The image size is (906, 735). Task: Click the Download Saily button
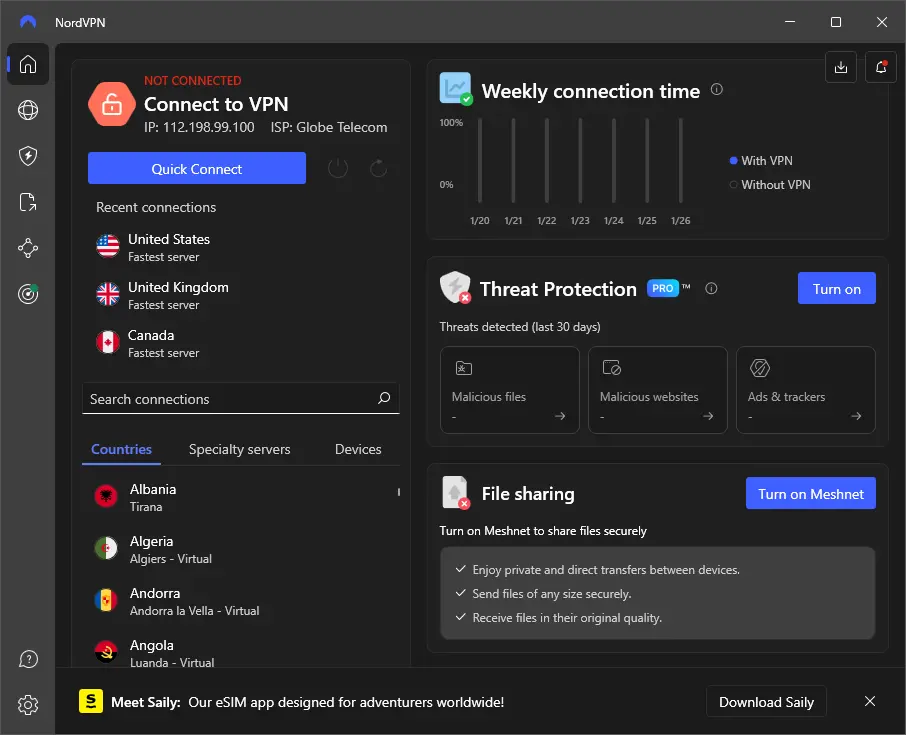coord(766,701)
